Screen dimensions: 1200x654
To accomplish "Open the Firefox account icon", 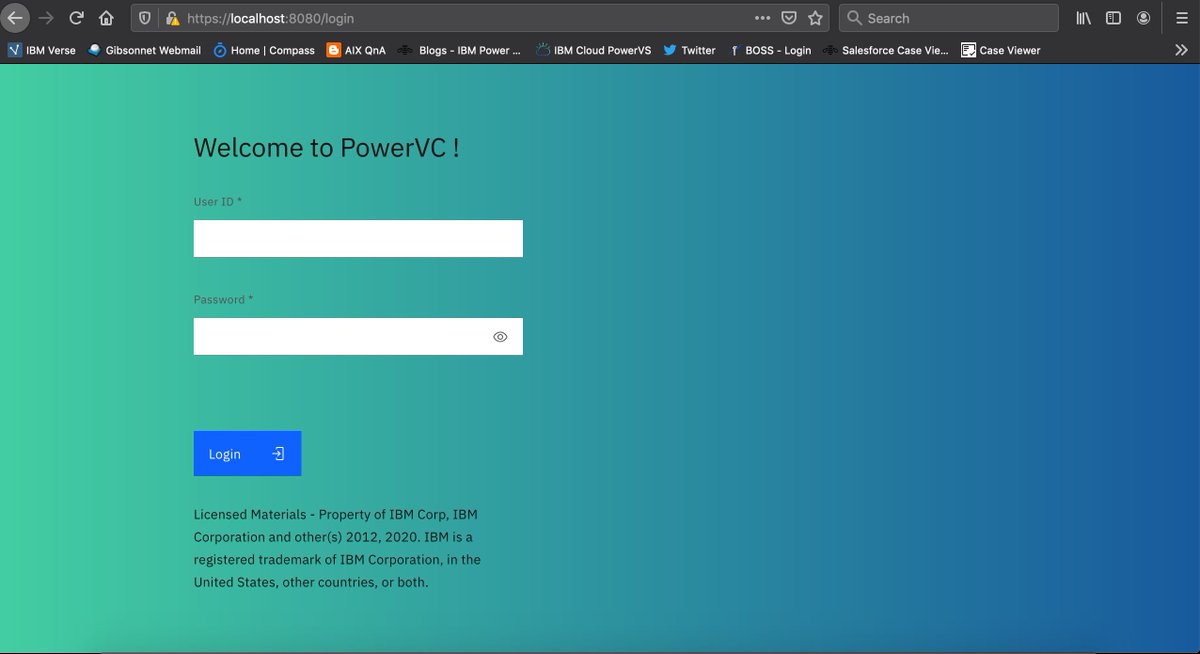I will [x=1143, y=18].
